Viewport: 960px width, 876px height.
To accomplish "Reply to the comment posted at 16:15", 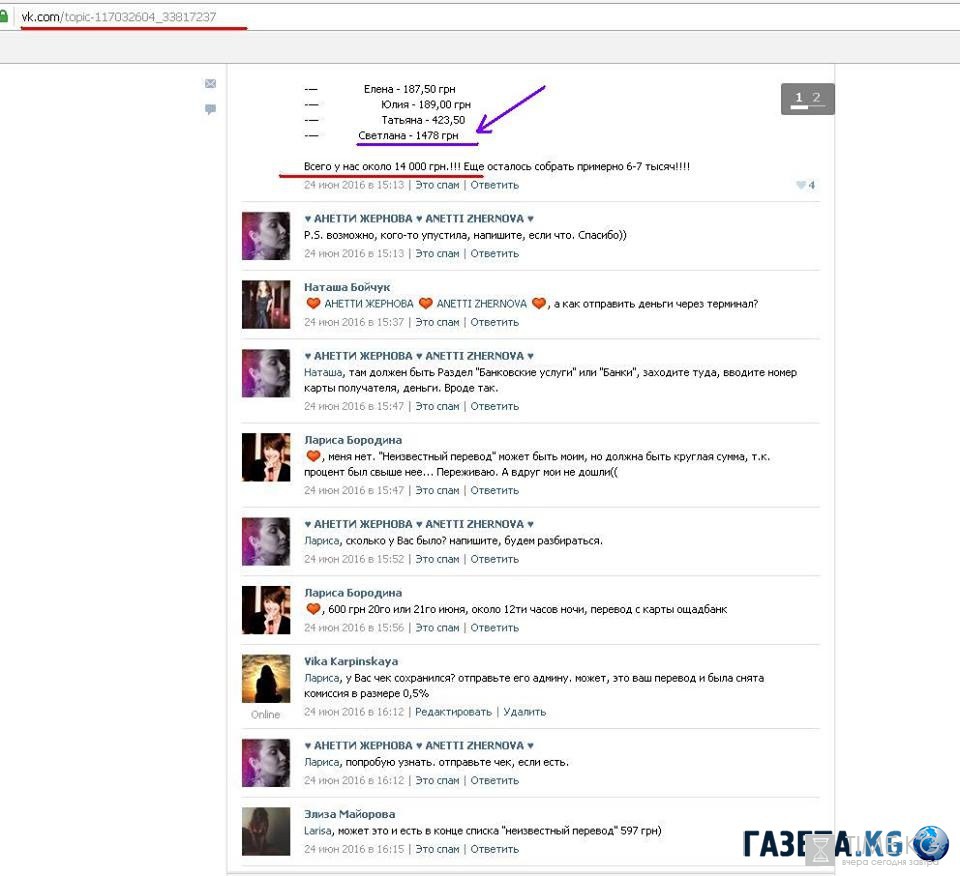I will tap(494, 849).
